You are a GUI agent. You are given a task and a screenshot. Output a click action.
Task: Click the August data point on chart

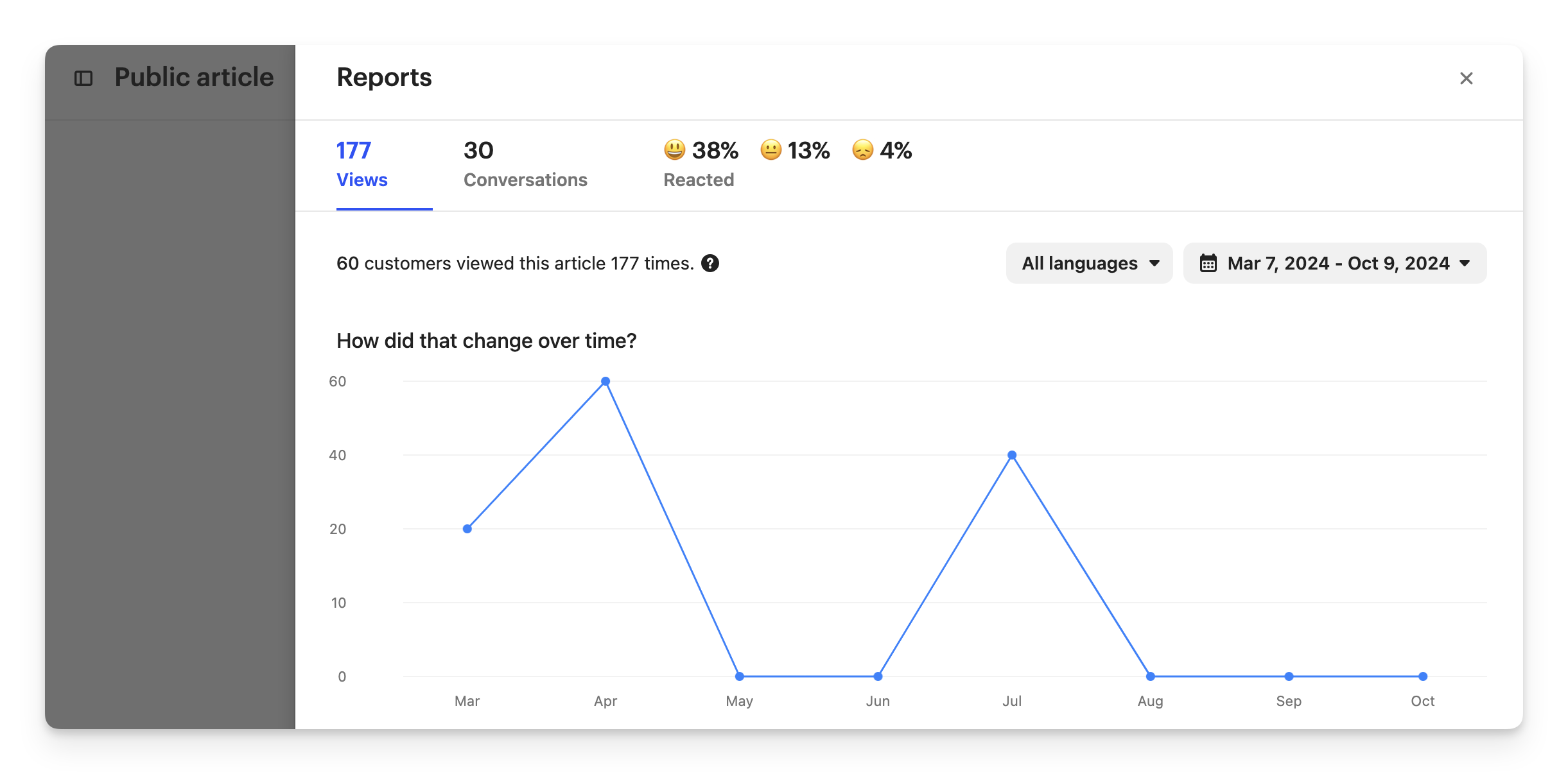[1151, 676]
